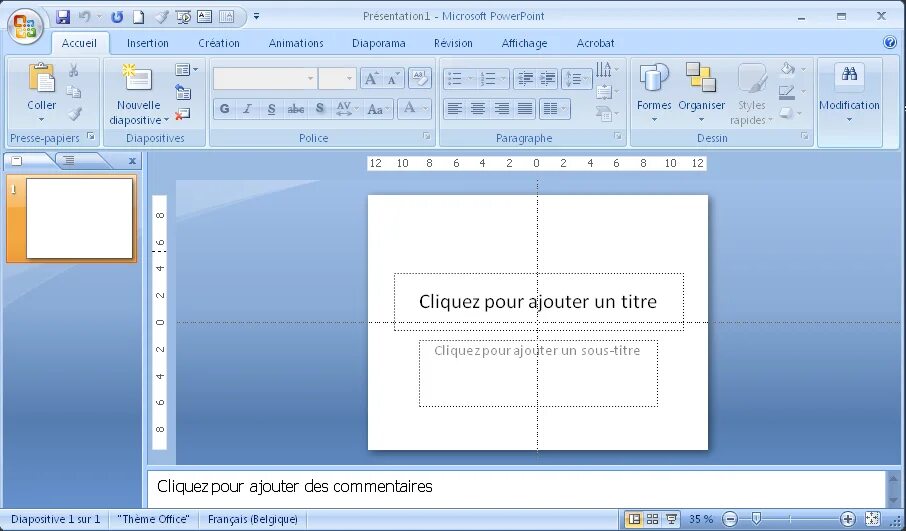
Task: Decrease font size with the smaller A icon
Action: (393, 78)
